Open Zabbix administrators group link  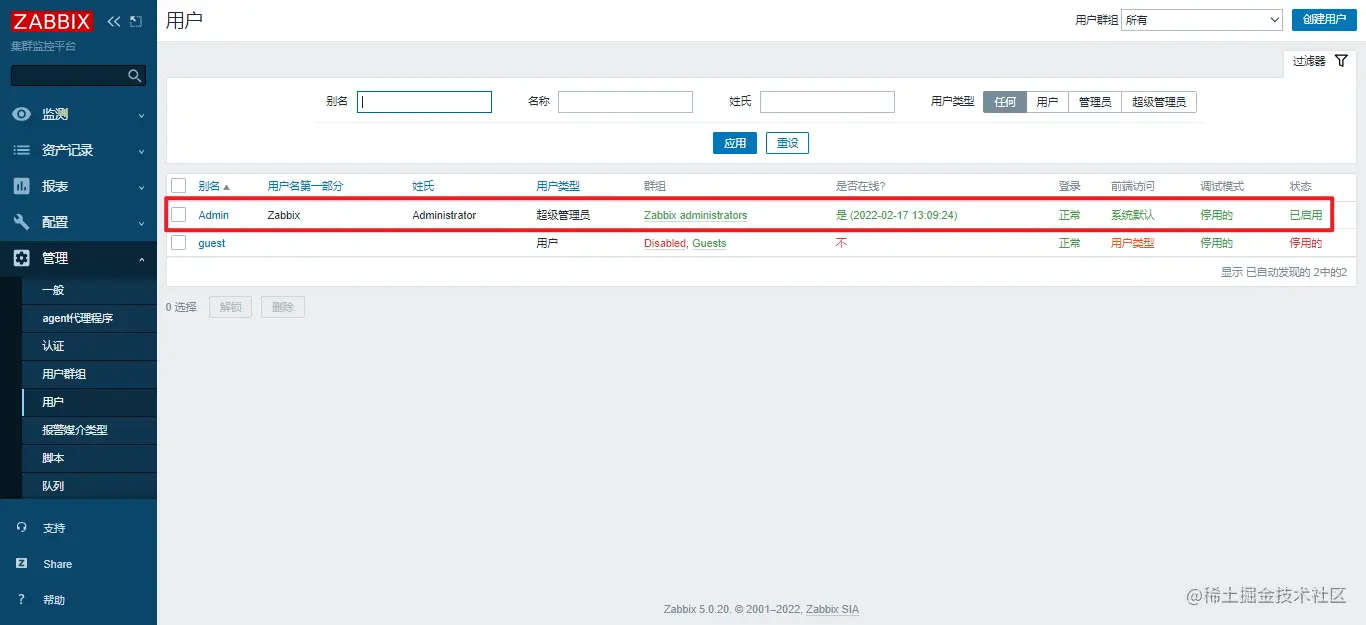pyautogui.click(x=695, y=215)
